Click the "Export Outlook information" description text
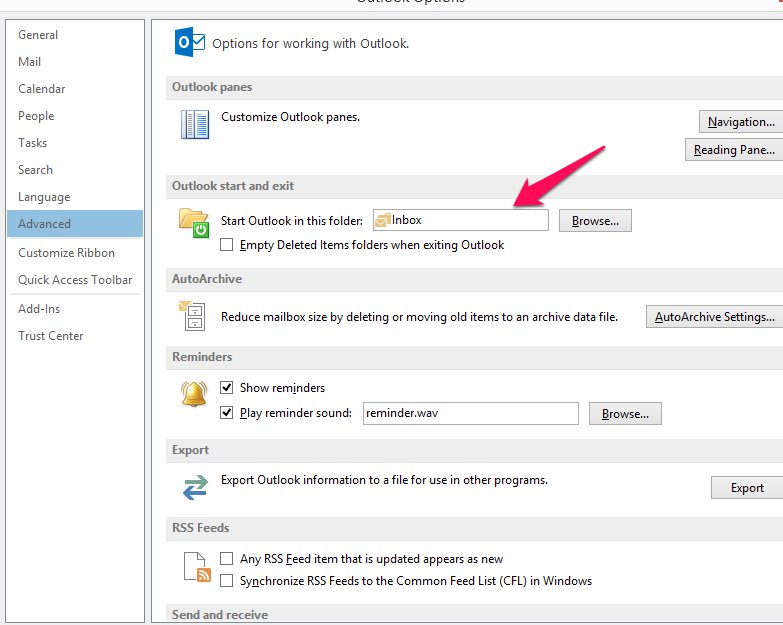 click(x=385, y=480)
